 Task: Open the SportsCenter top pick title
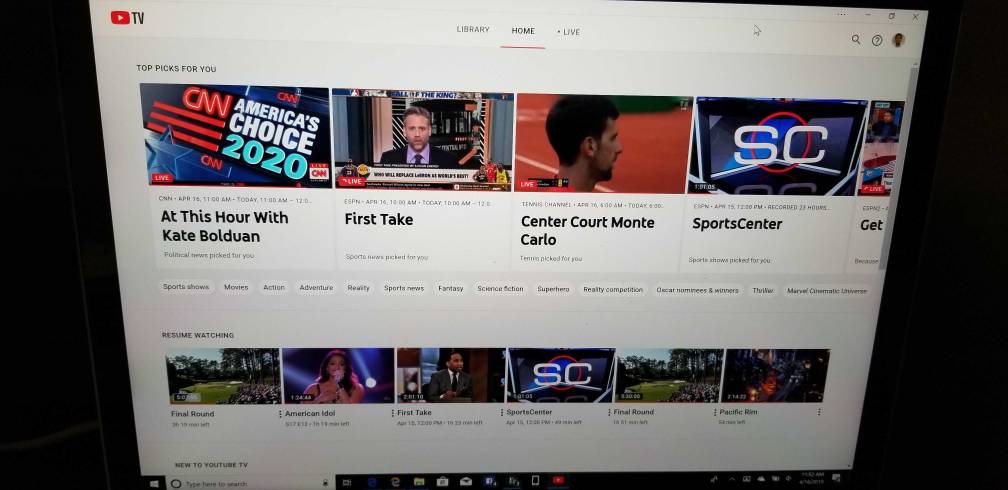tap(737, 224)
